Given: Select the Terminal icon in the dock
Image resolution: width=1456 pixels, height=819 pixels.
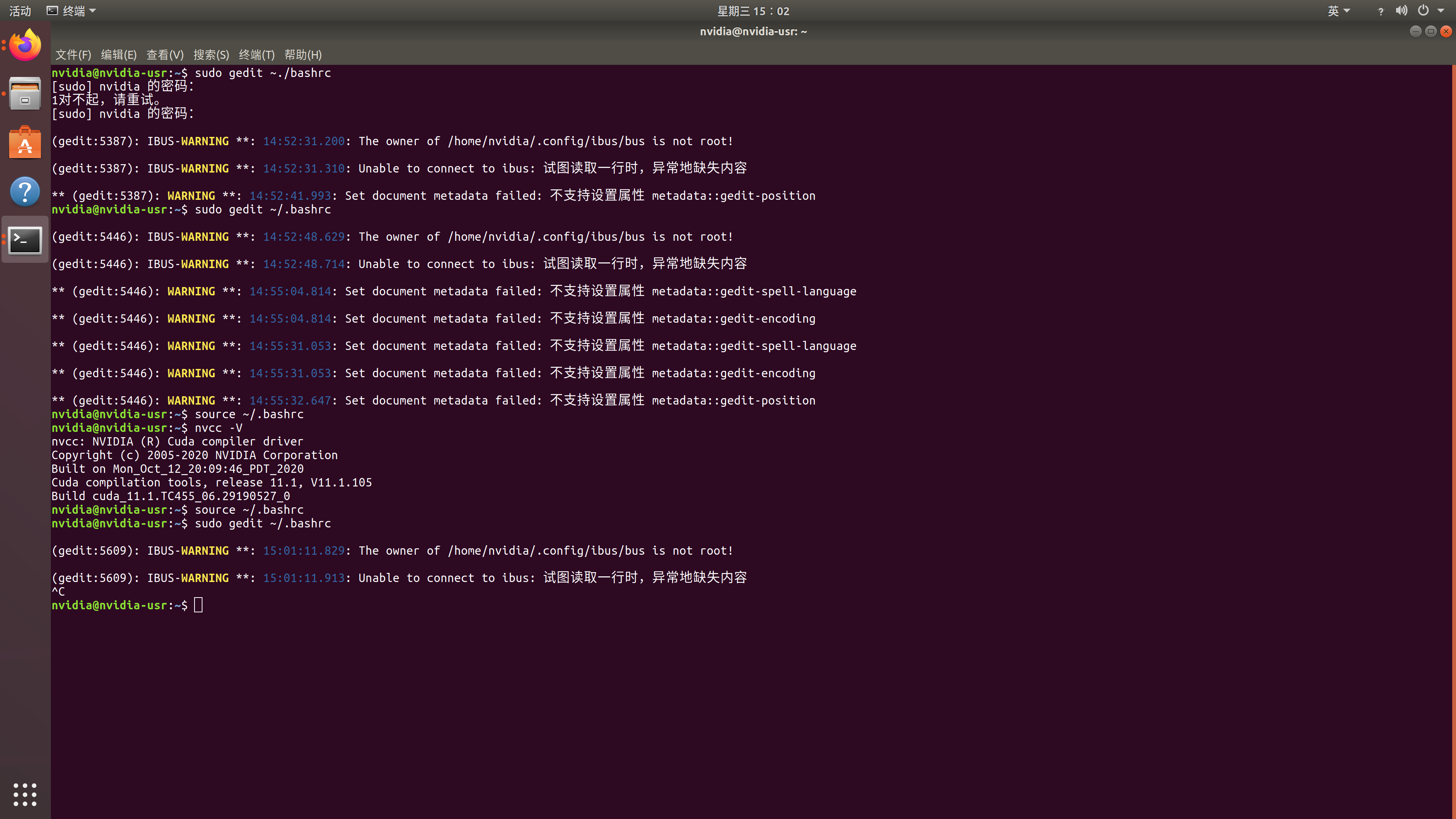Looking at the screenshot, I should (24, 240).
